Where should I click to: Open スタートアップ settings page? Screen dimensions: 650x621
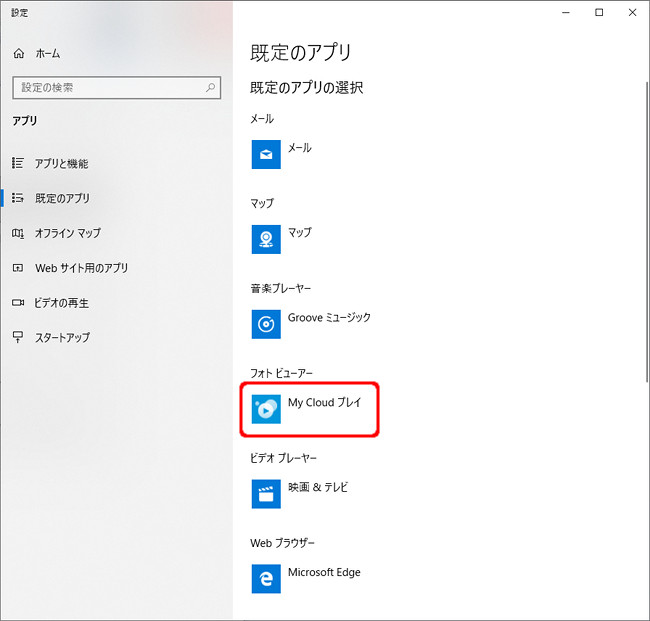click(x=62, y=338)
